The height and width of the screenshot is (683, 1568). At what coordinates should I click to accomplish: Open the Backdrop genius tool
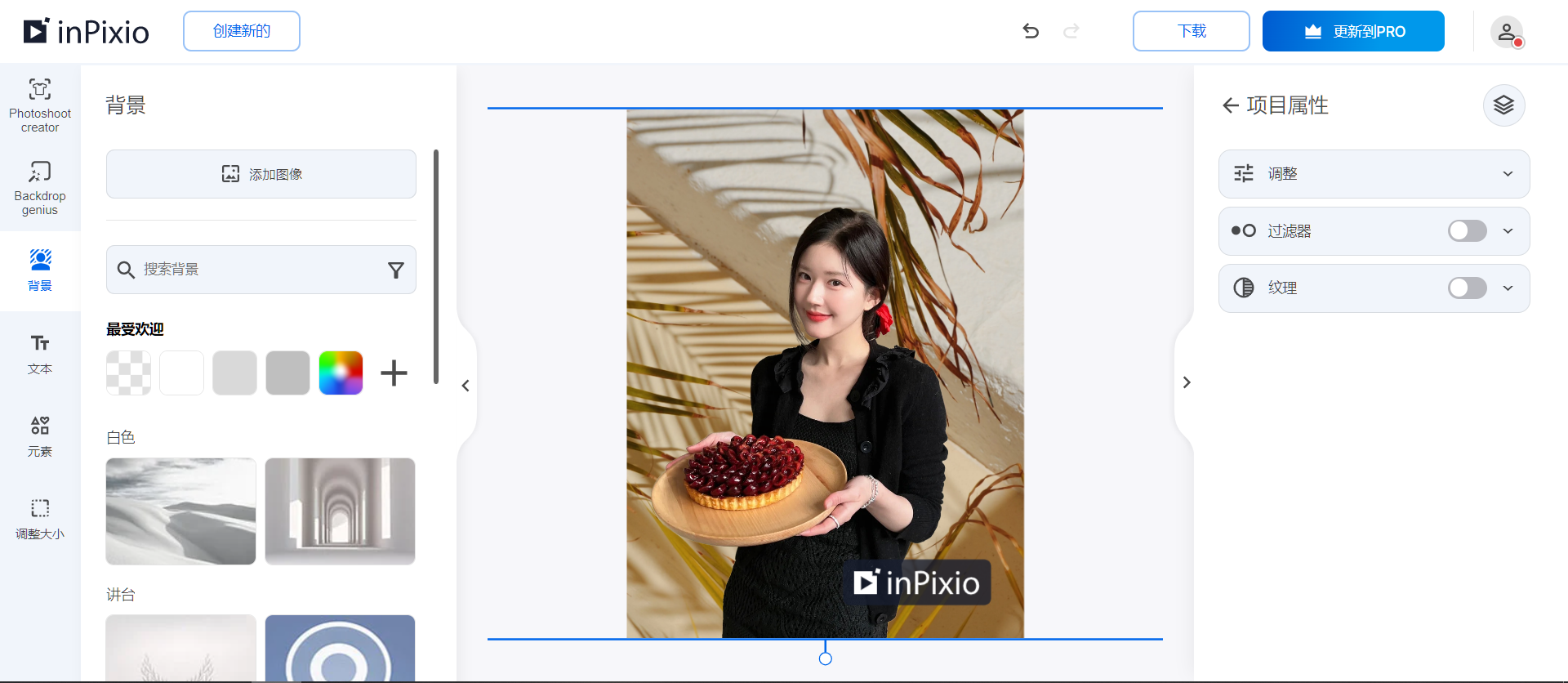tap(40, 188)
